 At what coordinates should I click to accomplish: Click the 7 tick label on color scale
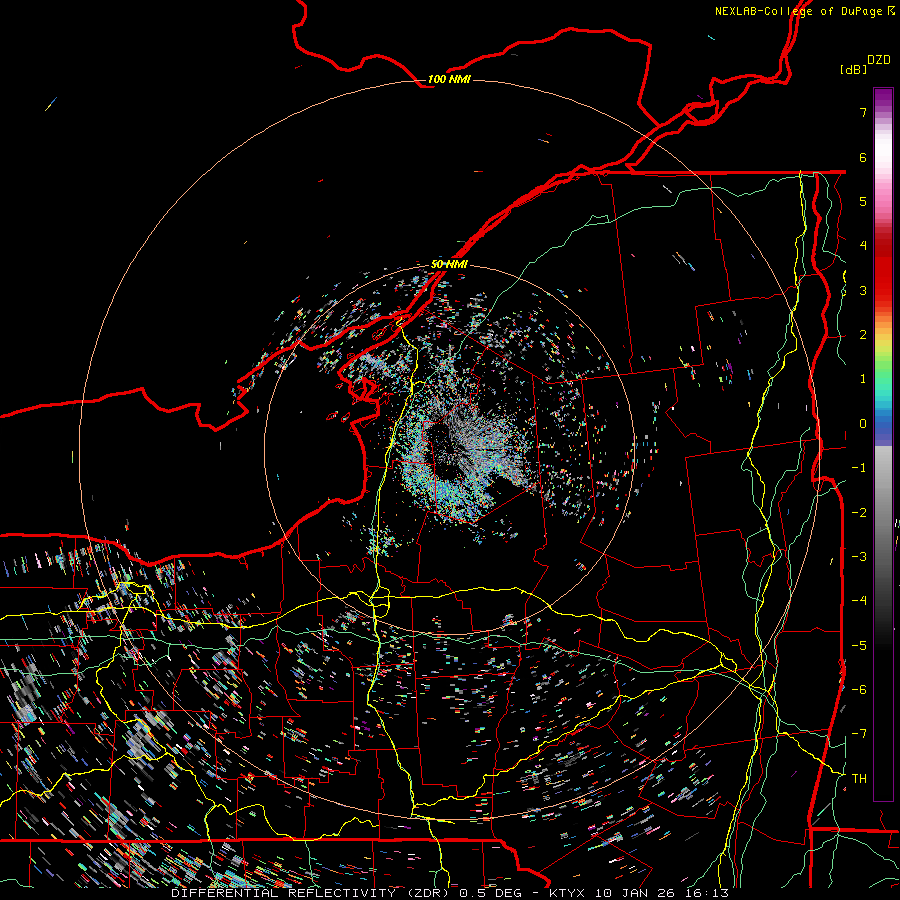coord(863,112)
